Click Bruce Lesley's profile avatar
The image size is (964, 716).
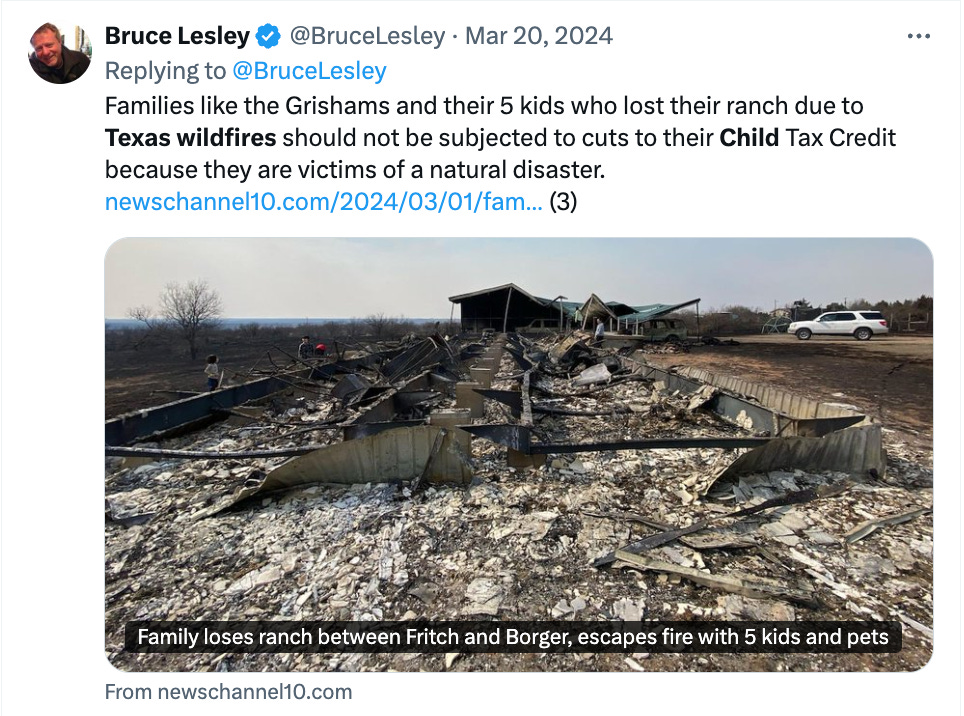60,53
